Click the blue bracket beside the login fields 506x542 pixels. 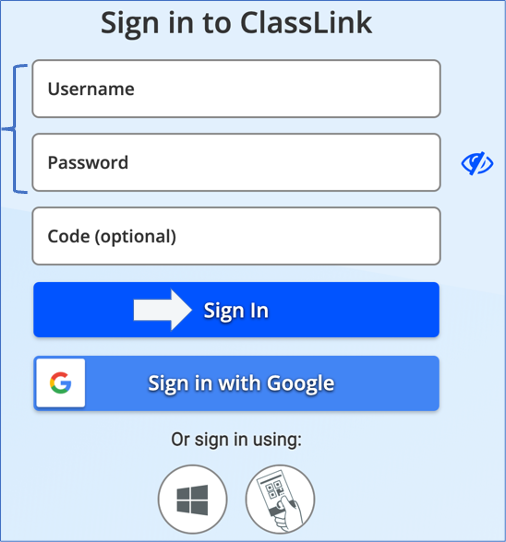coord(15,129)
